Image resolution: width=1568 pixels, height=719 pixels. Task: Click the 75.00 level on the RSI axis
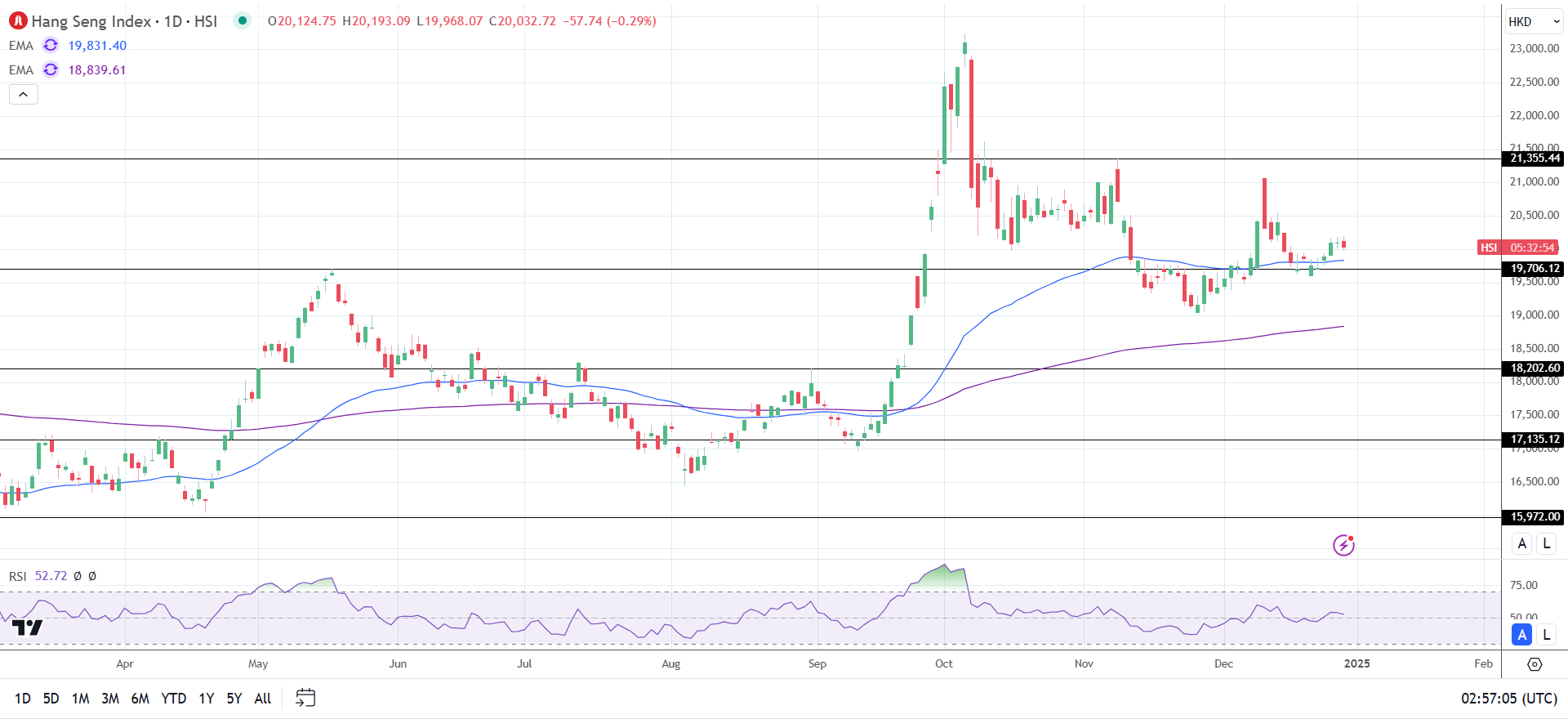tap(1524, 585)
